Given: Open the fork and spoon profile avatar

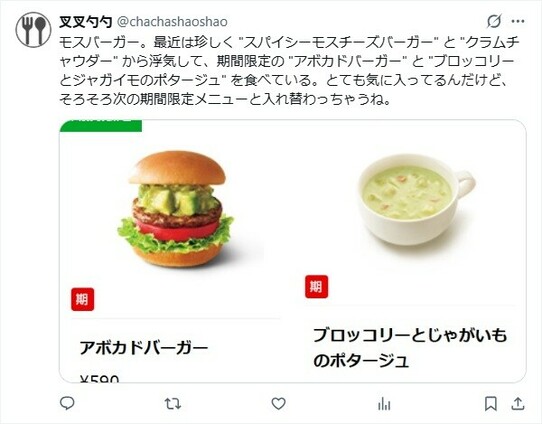Looking at the screenshot, I should 33,29.
